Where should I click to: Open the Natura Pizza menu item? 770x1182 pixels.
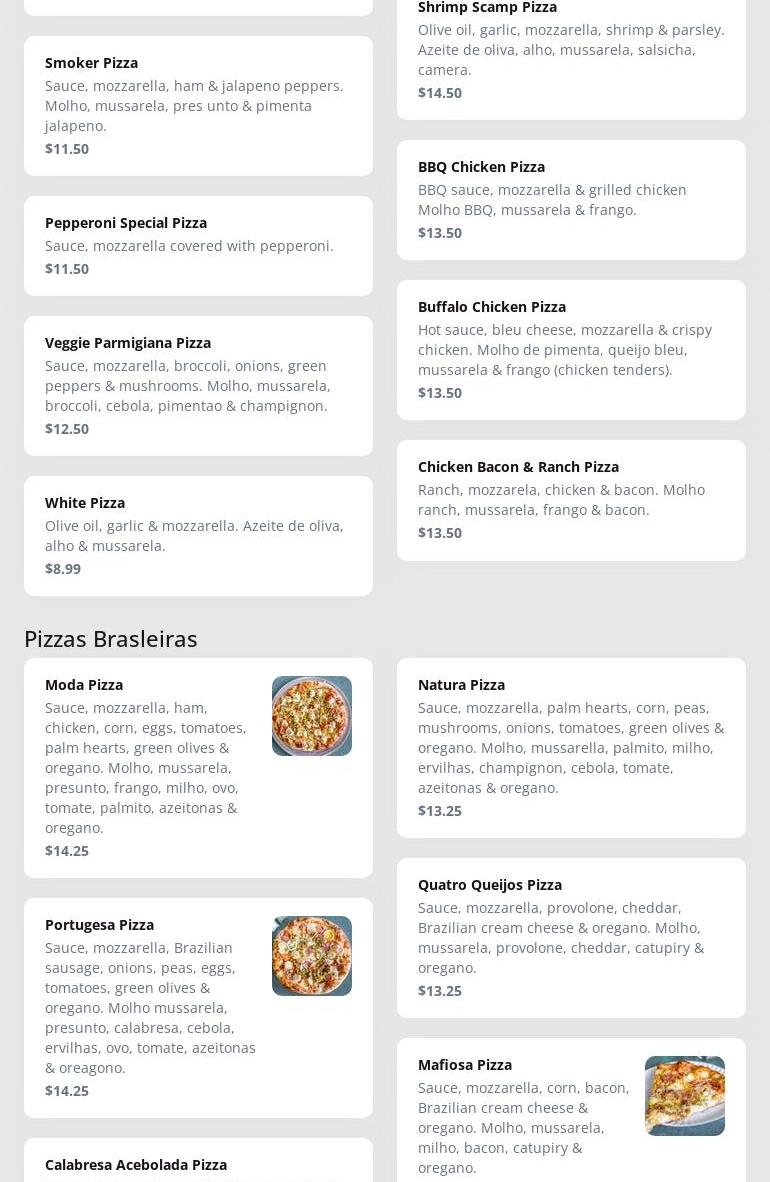pos(571,748)
